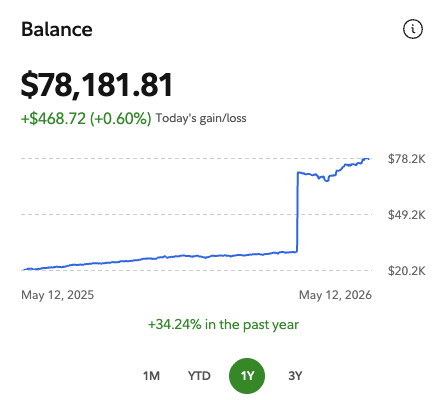
Task: Click the $49.2K axis label
Action: (407, 215)
